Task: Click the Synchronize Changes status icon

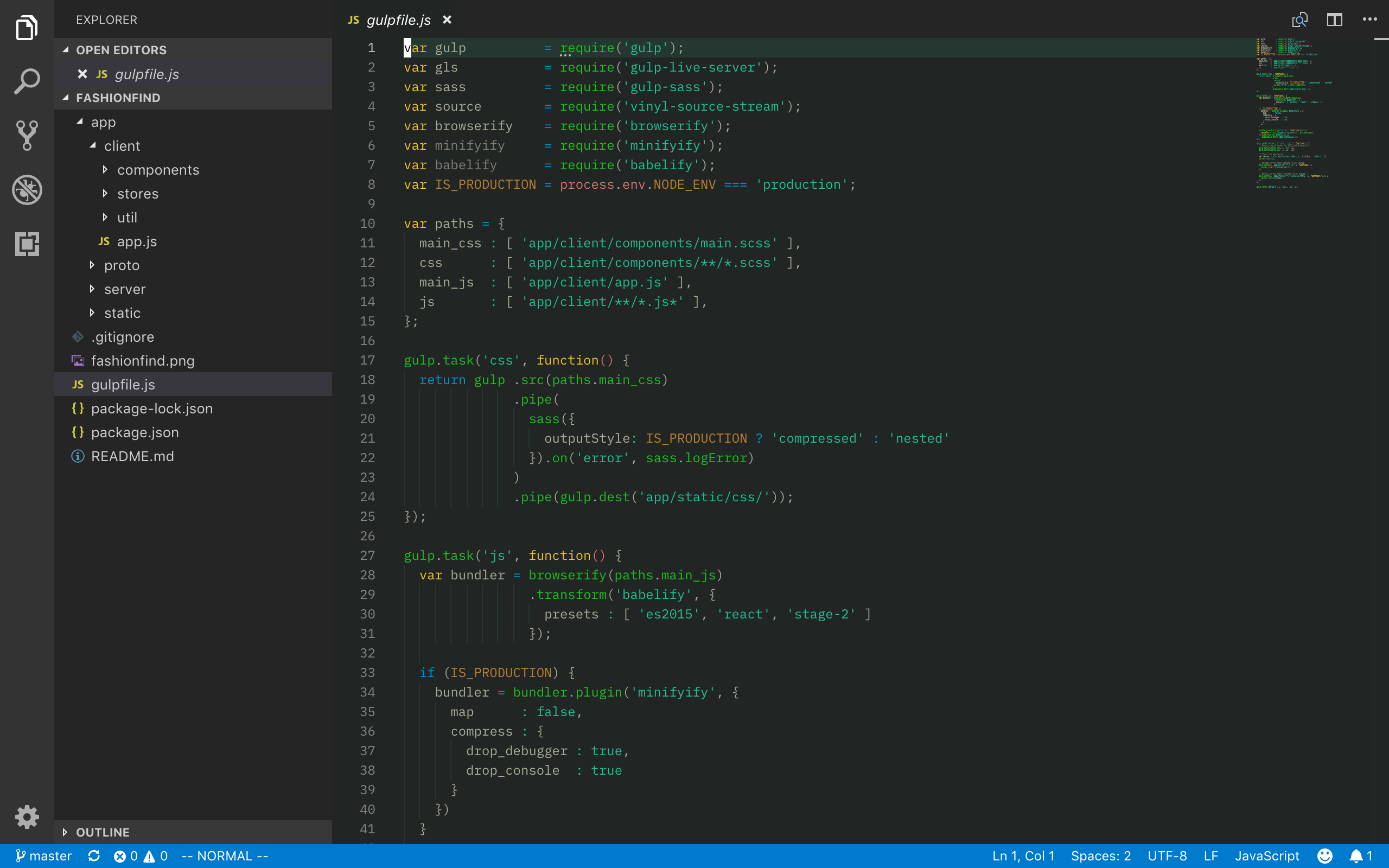Action: tap(94, 856)
